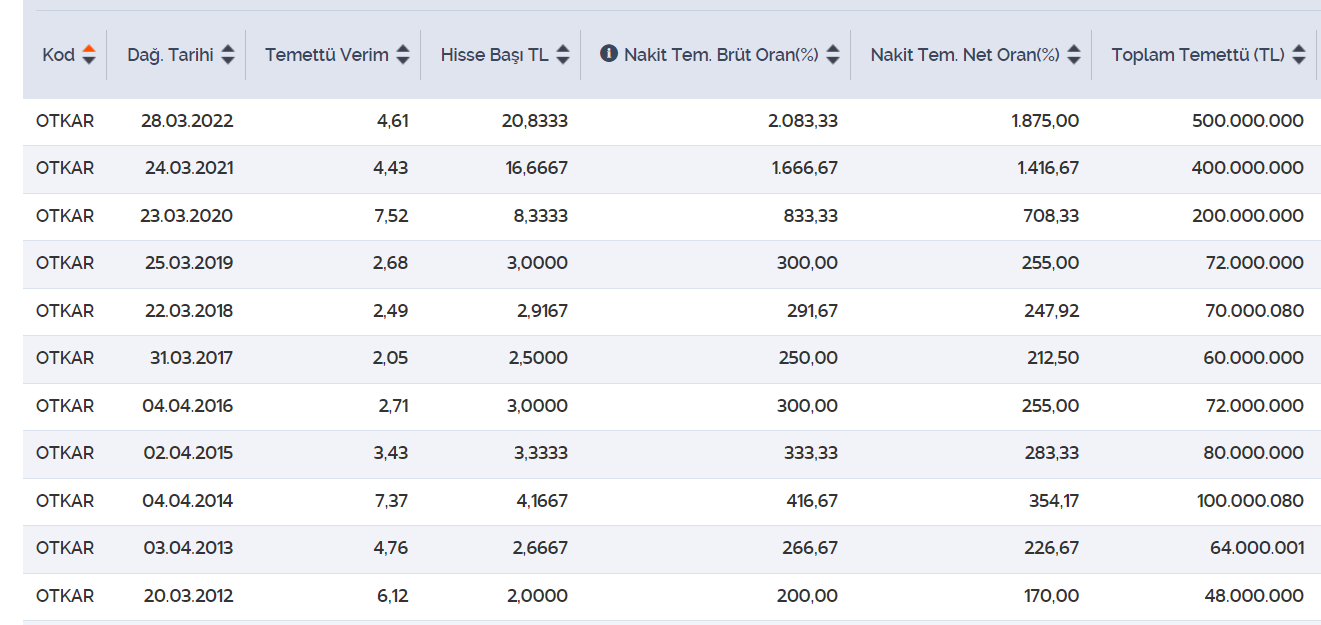Click the gross rate 416,67
1321x625 pixels.
coord(813,501)
